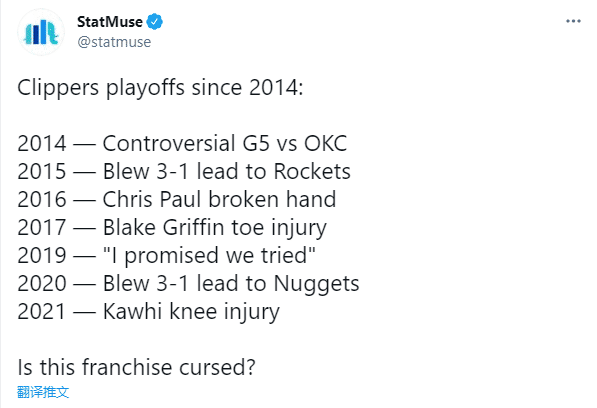The width and height of the screenshot is (597, 408).
Task: Open the StatMuse profile avatar
Action: tap(41, 32)
